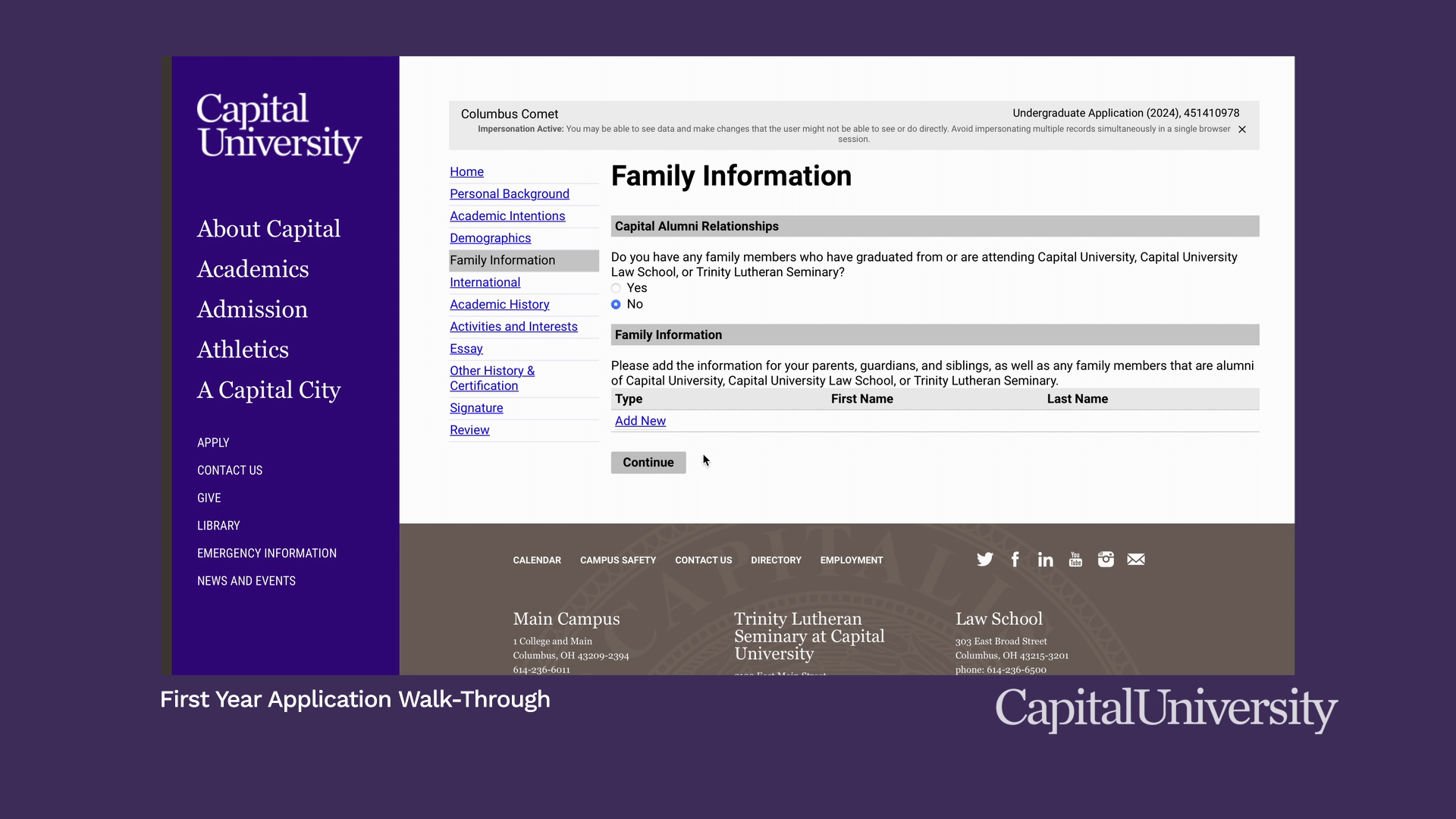The width and height of the screenshot is (1456, 819).
Task: Click Add New family member link
Action: [x=640, y=421]
